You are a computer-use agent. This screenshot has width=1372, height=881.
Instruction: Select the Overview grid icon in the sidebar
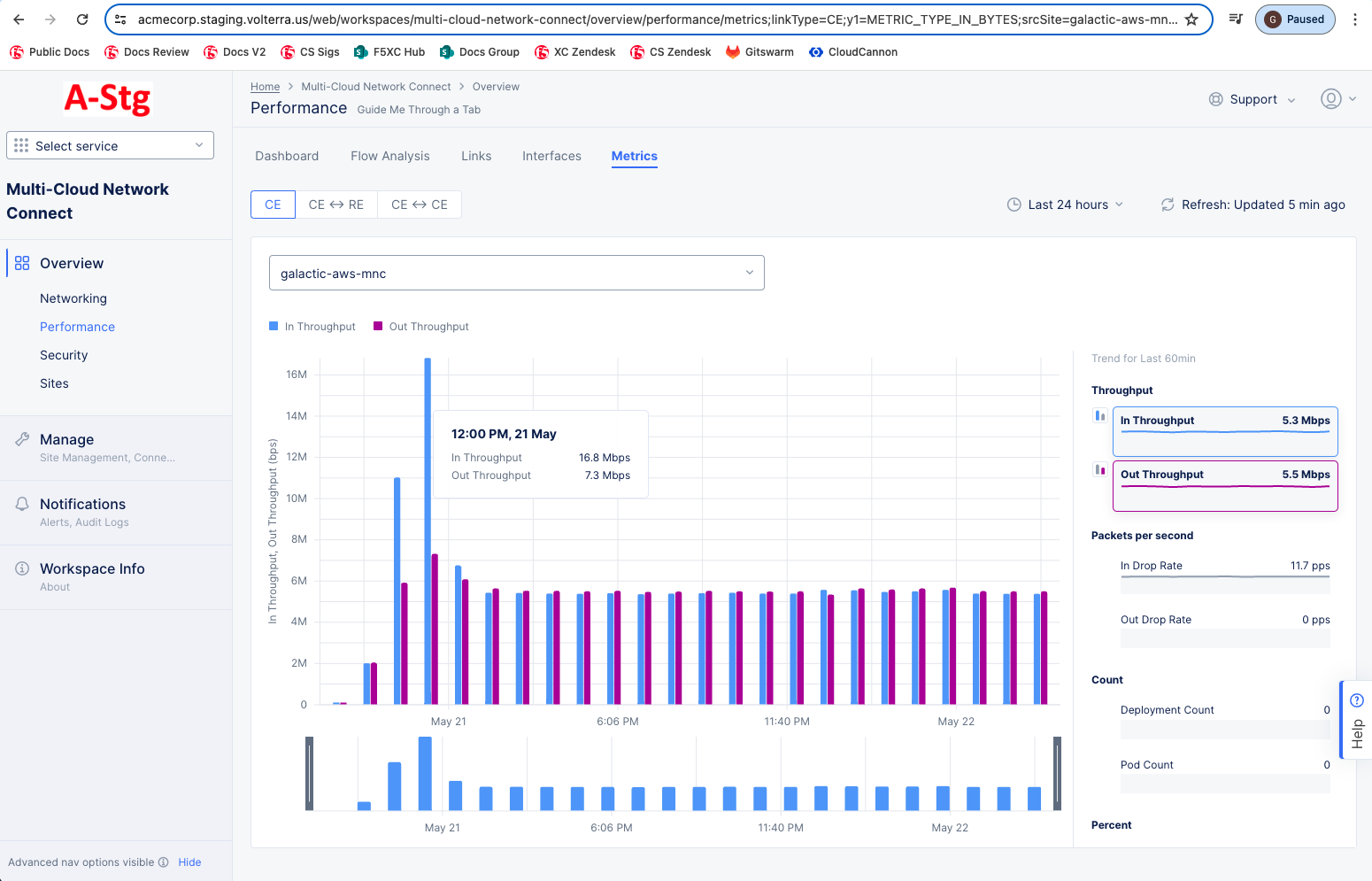[x=21, y=262]
